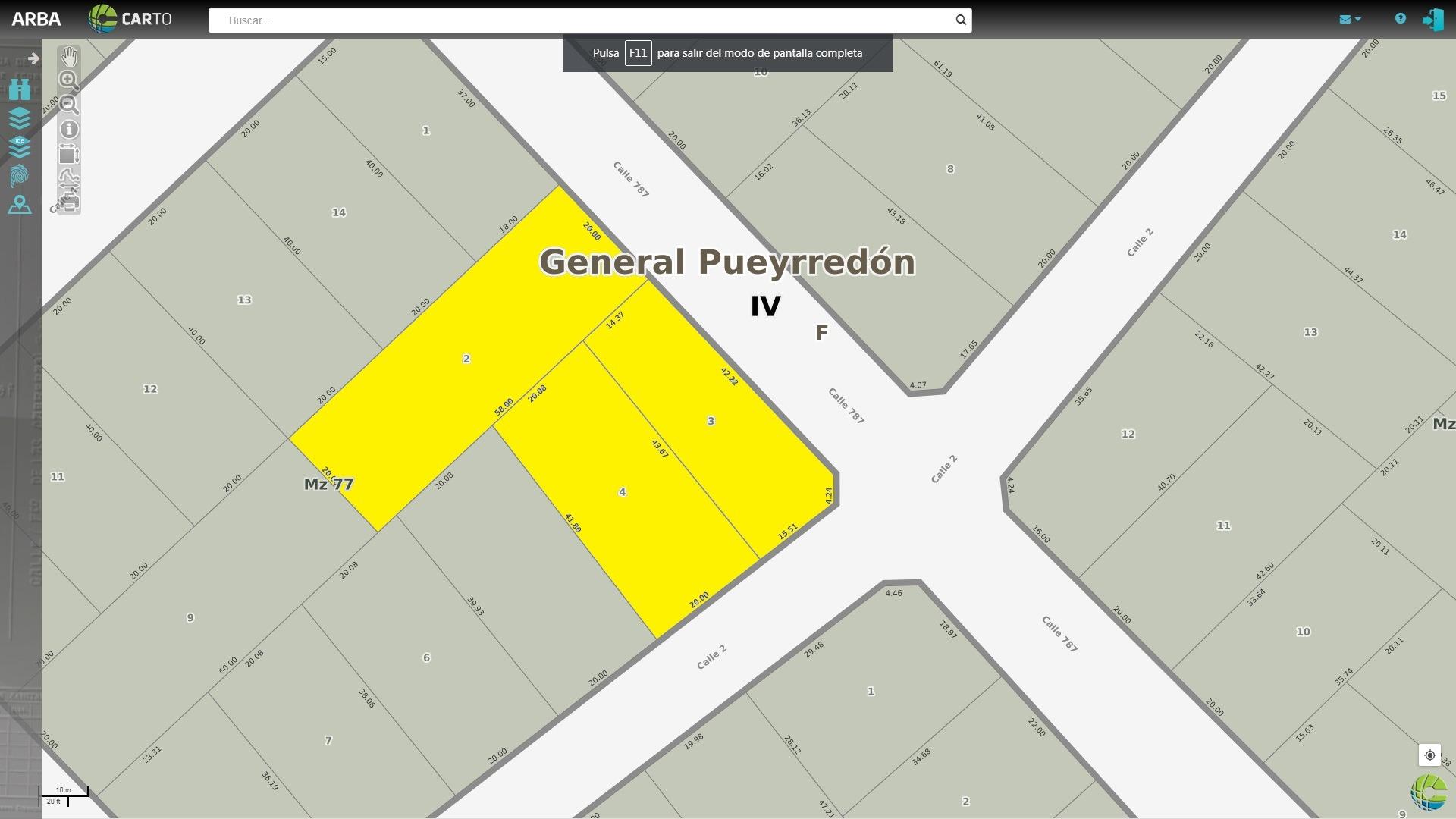The width and height of the screenshot is (1456, 819).
Task: Select the measure area tool
Action: [x=69, y=155]
